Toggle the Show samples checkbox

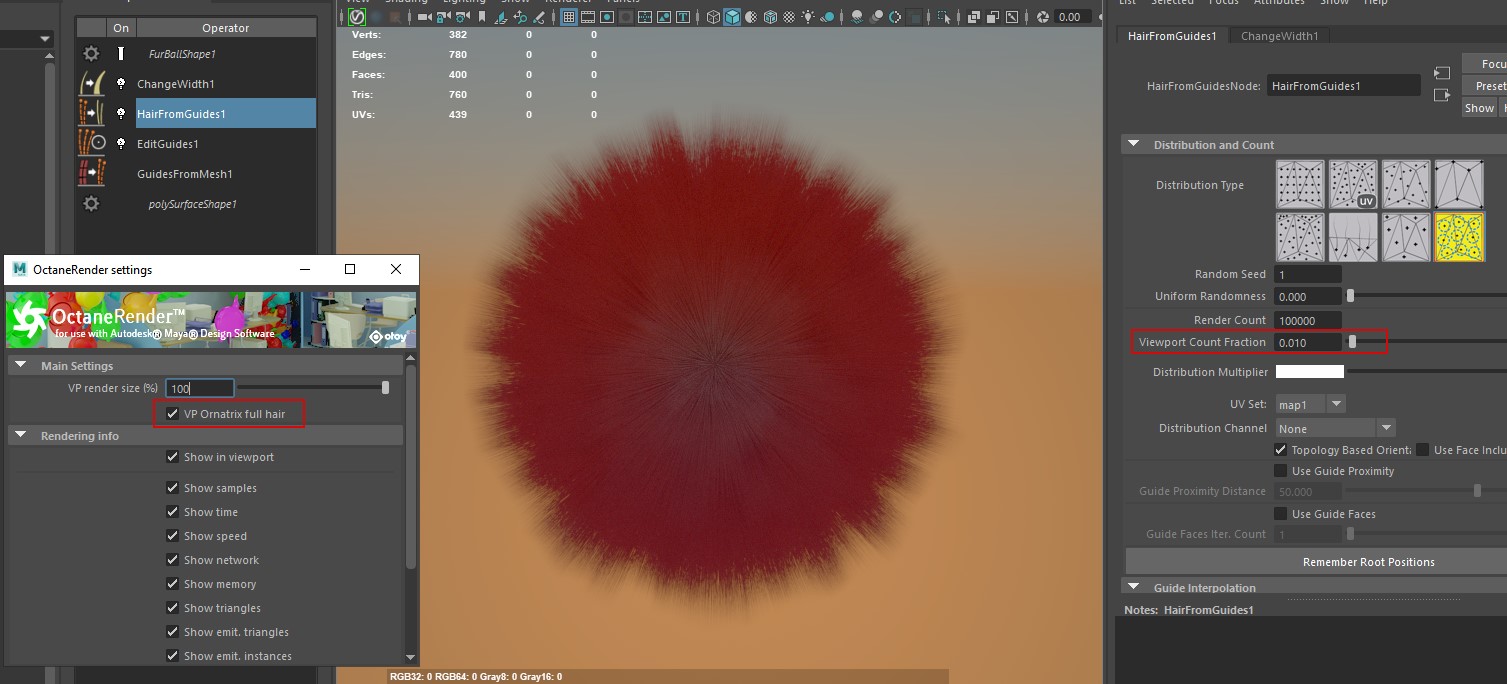click(x=173, y=488)
